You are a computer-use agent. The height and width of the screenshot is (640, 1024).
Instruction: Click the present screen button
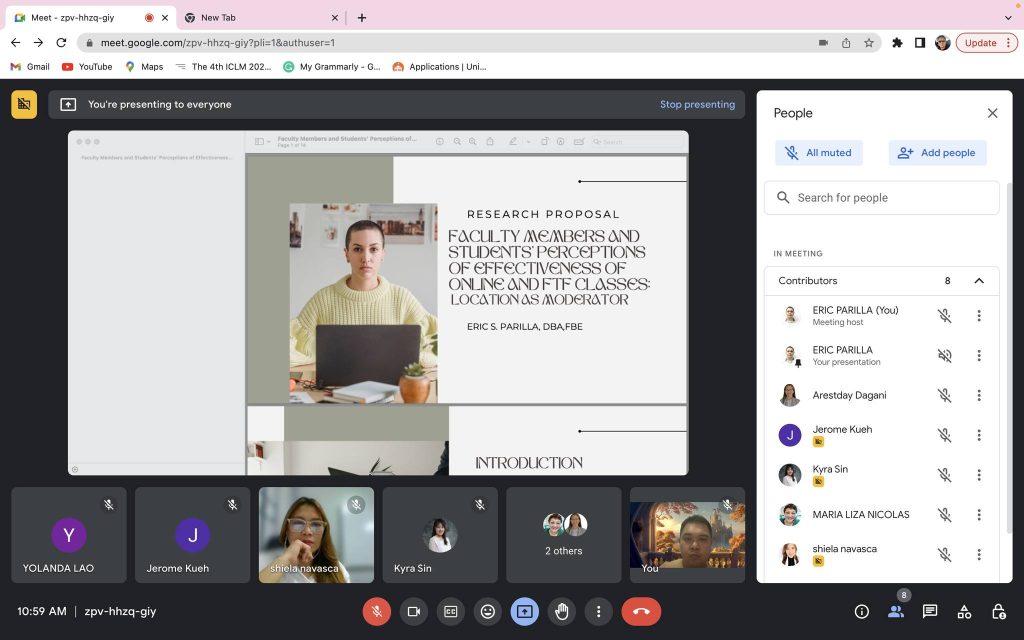click(525, 611)
